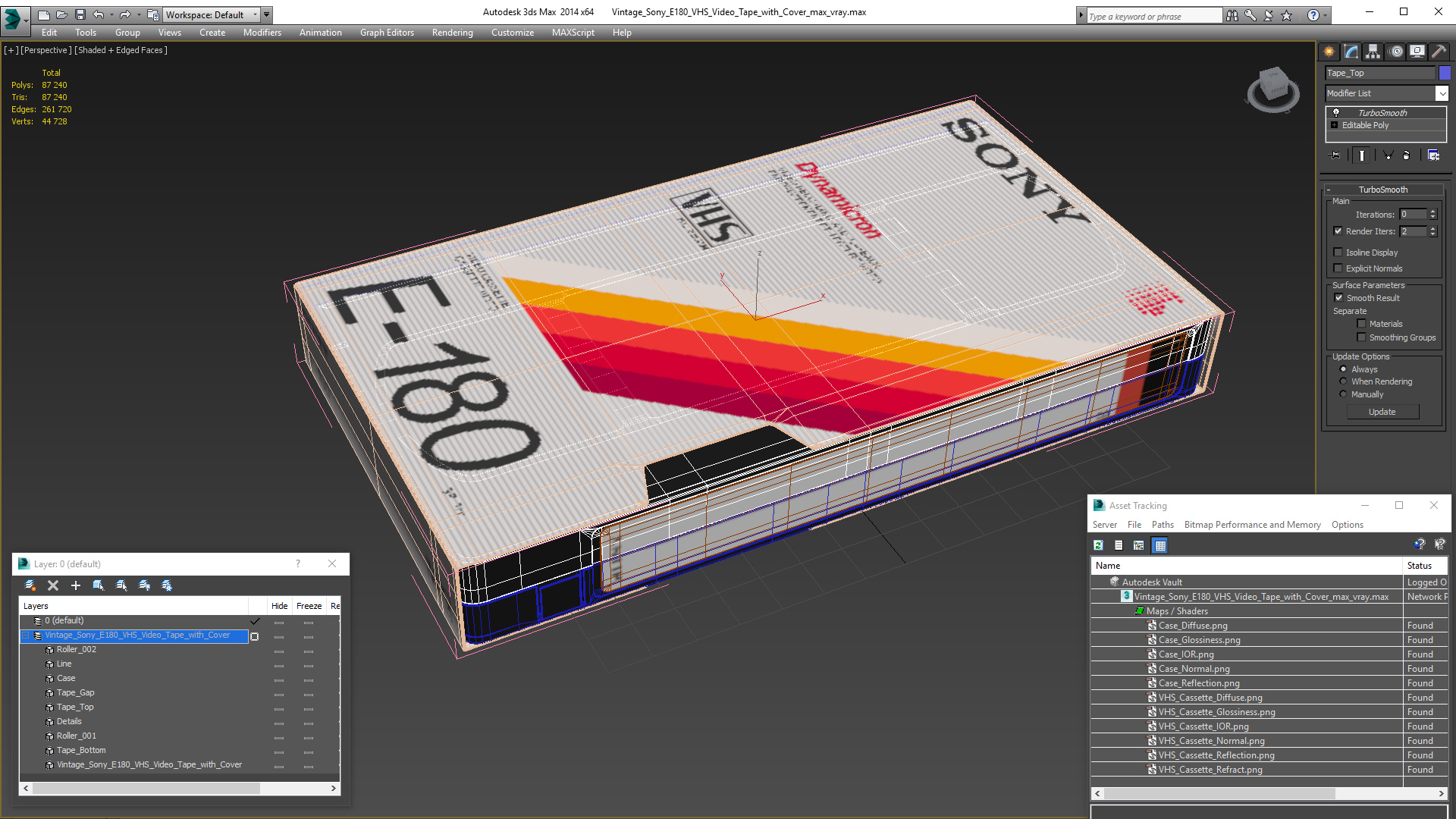Open the Utilities hammer panel tab
Screen dimensions: 1456x819
pyautogui.click(x=1439, y=52)
